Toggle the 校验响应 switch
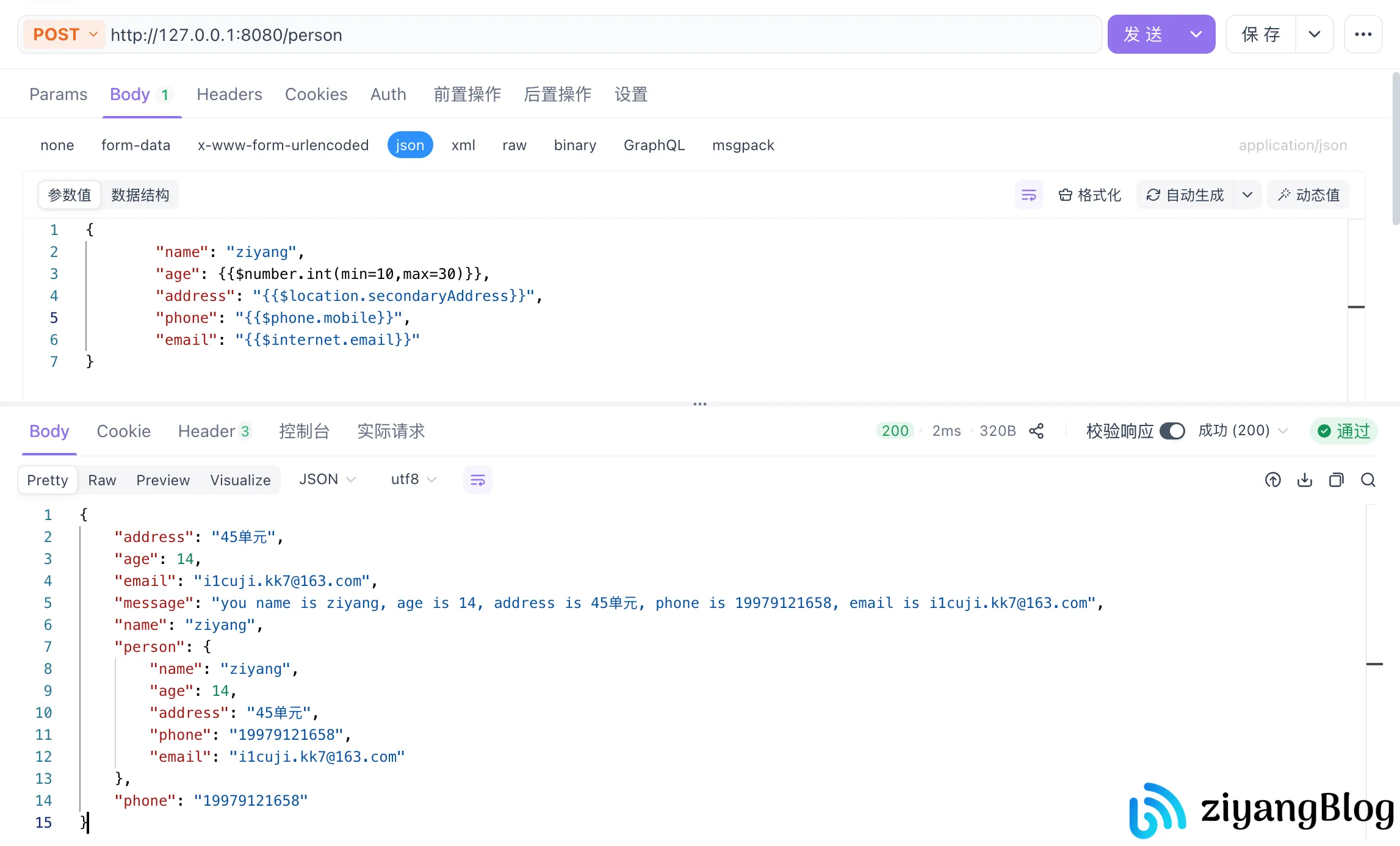The width and height of the screenshot is (1400, 846). coord(1172,431)
